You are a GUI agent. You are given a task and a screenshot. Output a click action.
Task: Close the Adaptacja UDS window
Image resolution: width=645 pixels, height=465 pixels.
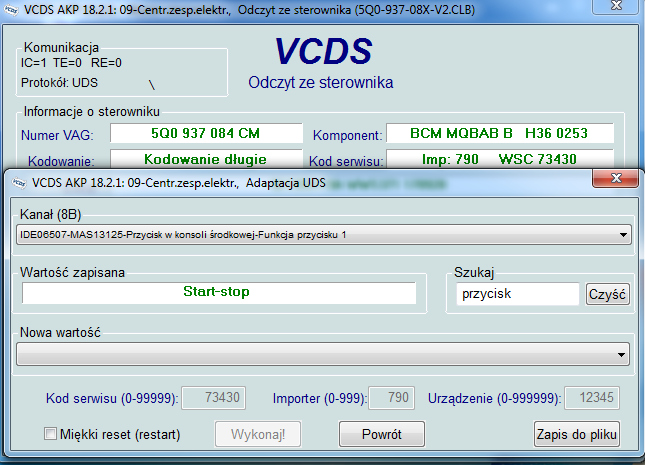[616, 178]
